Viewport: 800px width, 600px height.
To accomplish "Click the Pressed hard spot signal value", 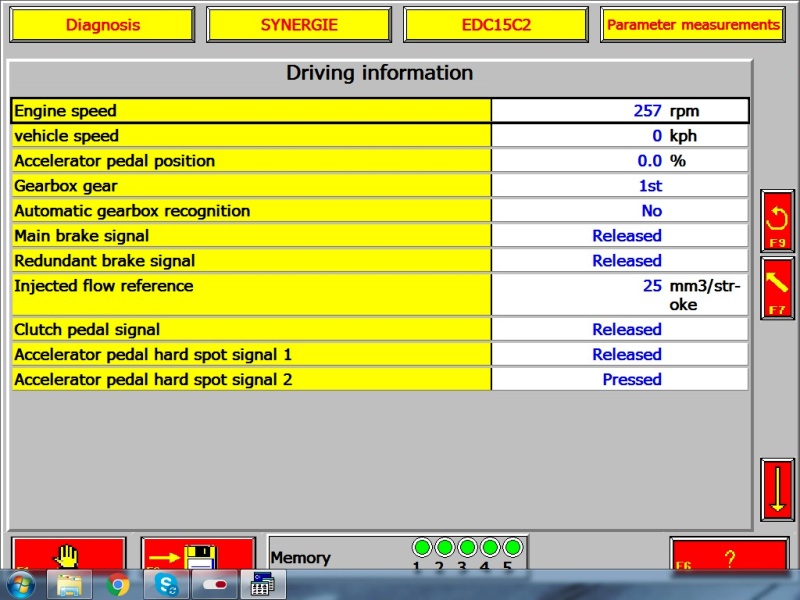I will 632,380.
